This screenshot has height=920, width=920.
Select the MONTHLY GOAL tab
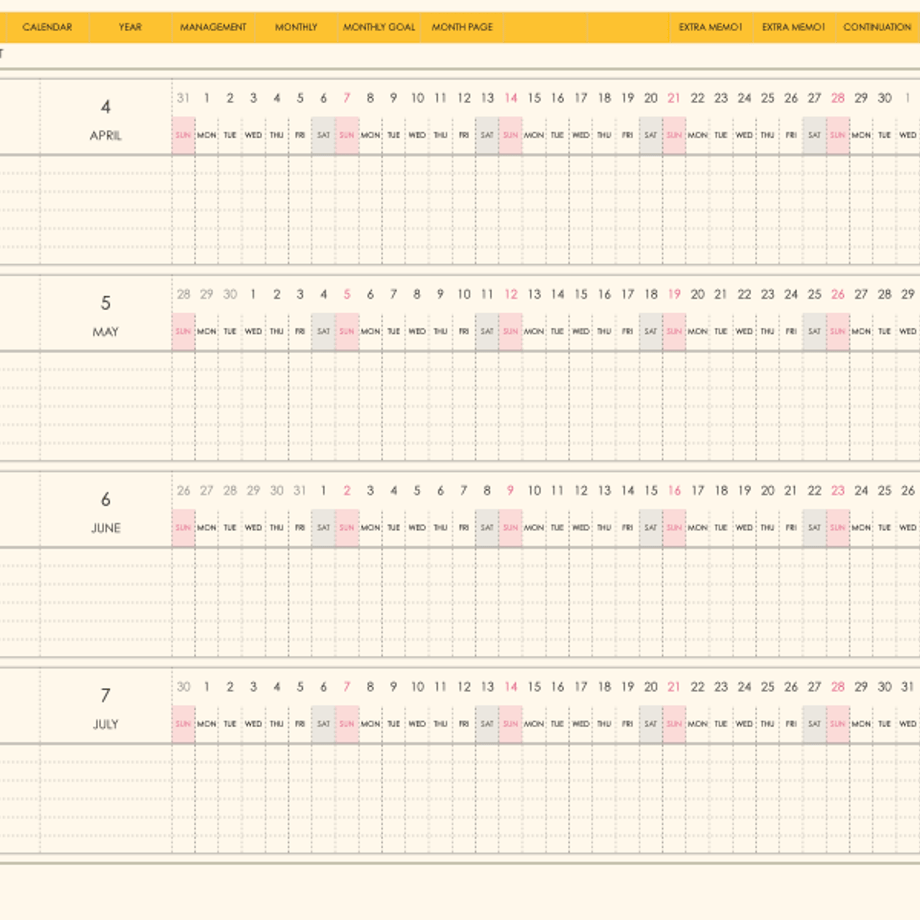(x=379, y=27)
